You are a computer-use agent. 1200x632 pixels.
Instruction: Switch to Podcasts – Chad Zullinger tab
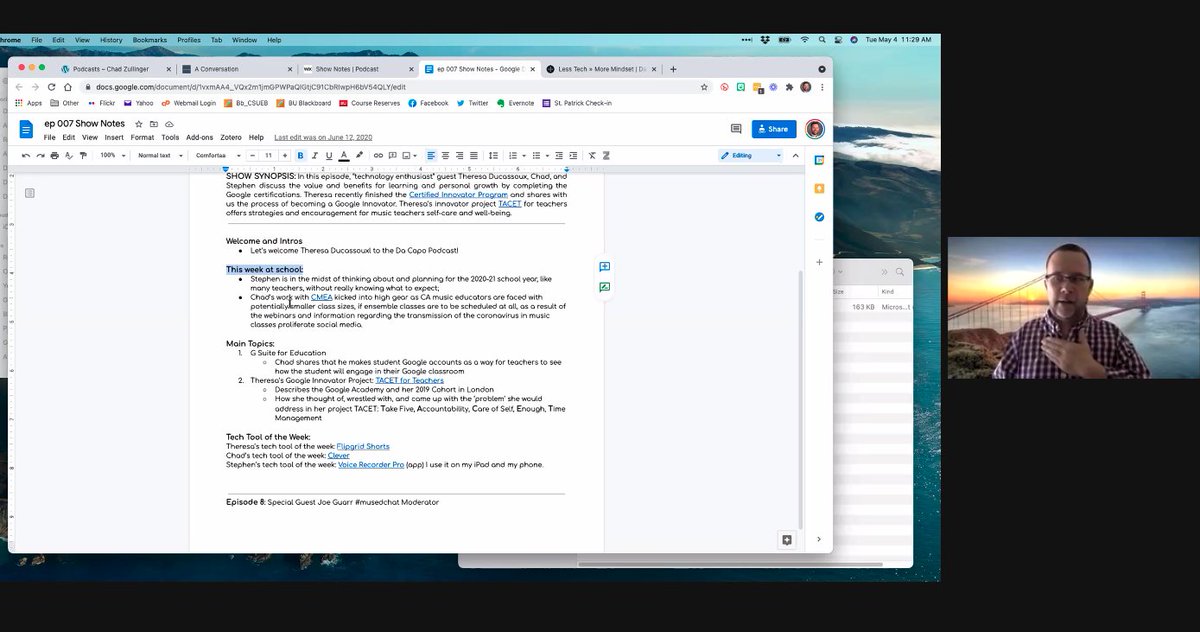113,69
